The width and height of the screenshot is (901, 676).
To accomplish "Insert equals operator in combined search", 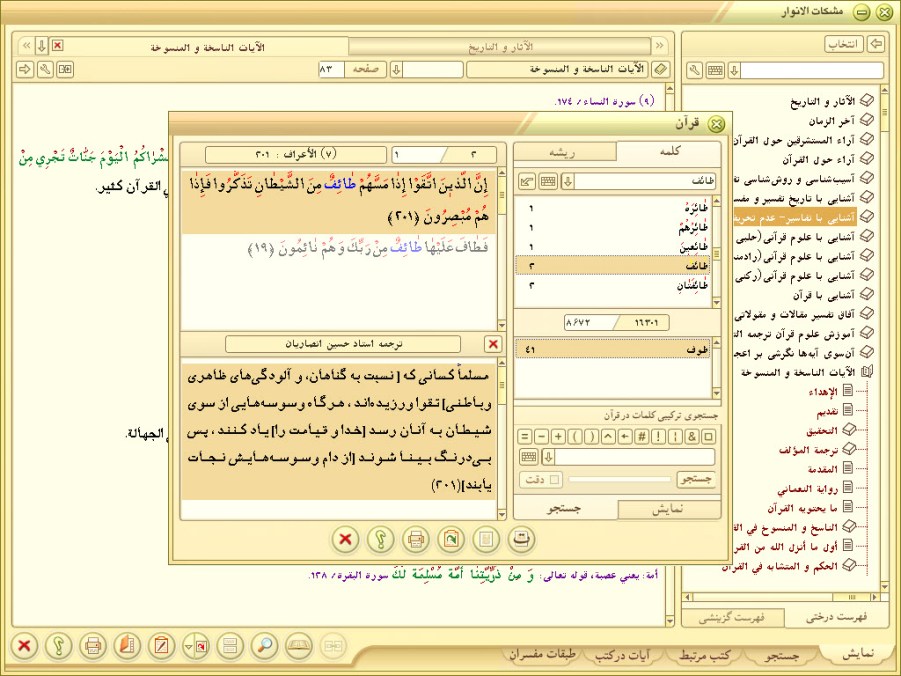I will click(525, 436).
